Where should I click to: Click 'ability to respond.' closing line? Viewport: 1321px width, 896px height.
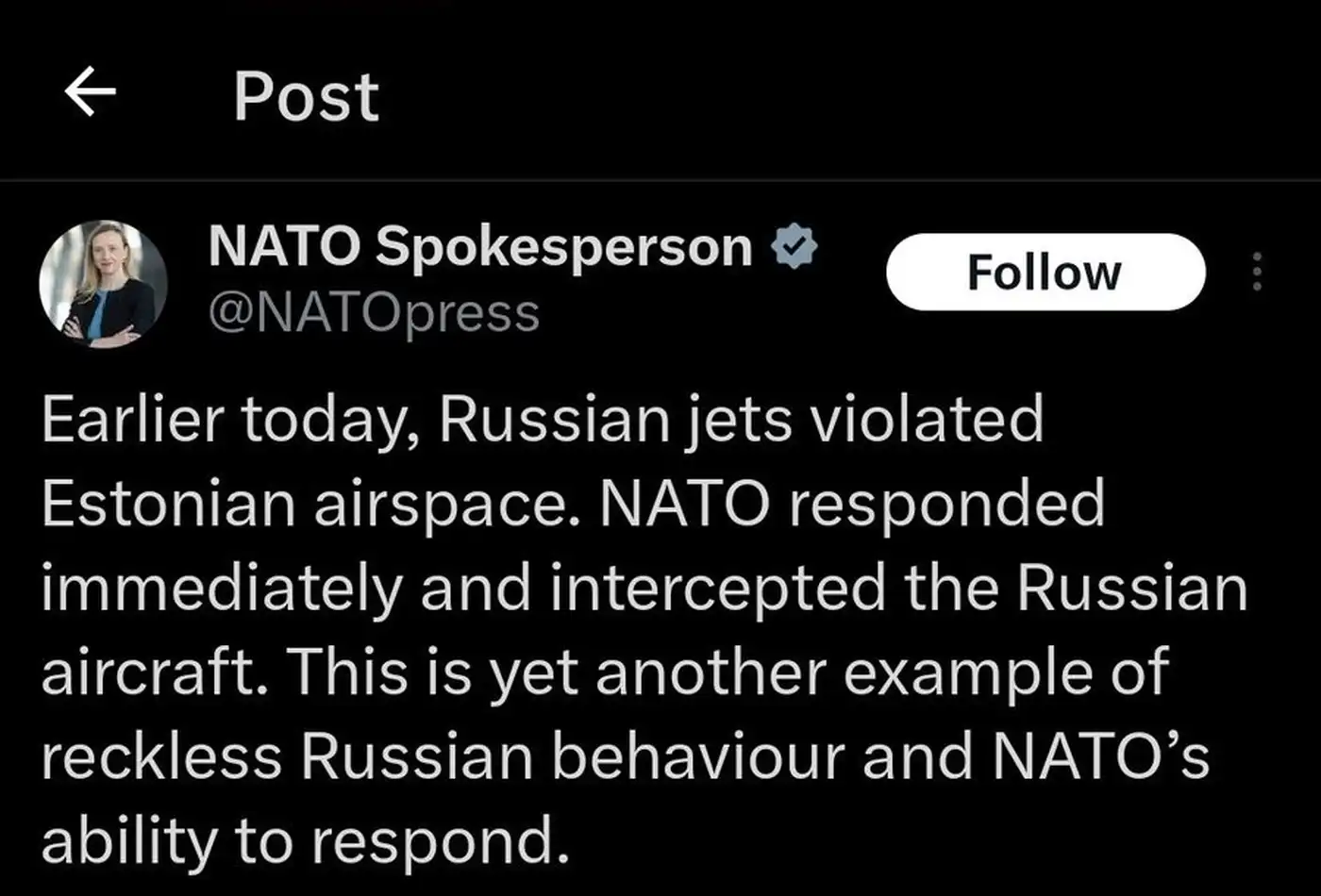coord(306,841)
